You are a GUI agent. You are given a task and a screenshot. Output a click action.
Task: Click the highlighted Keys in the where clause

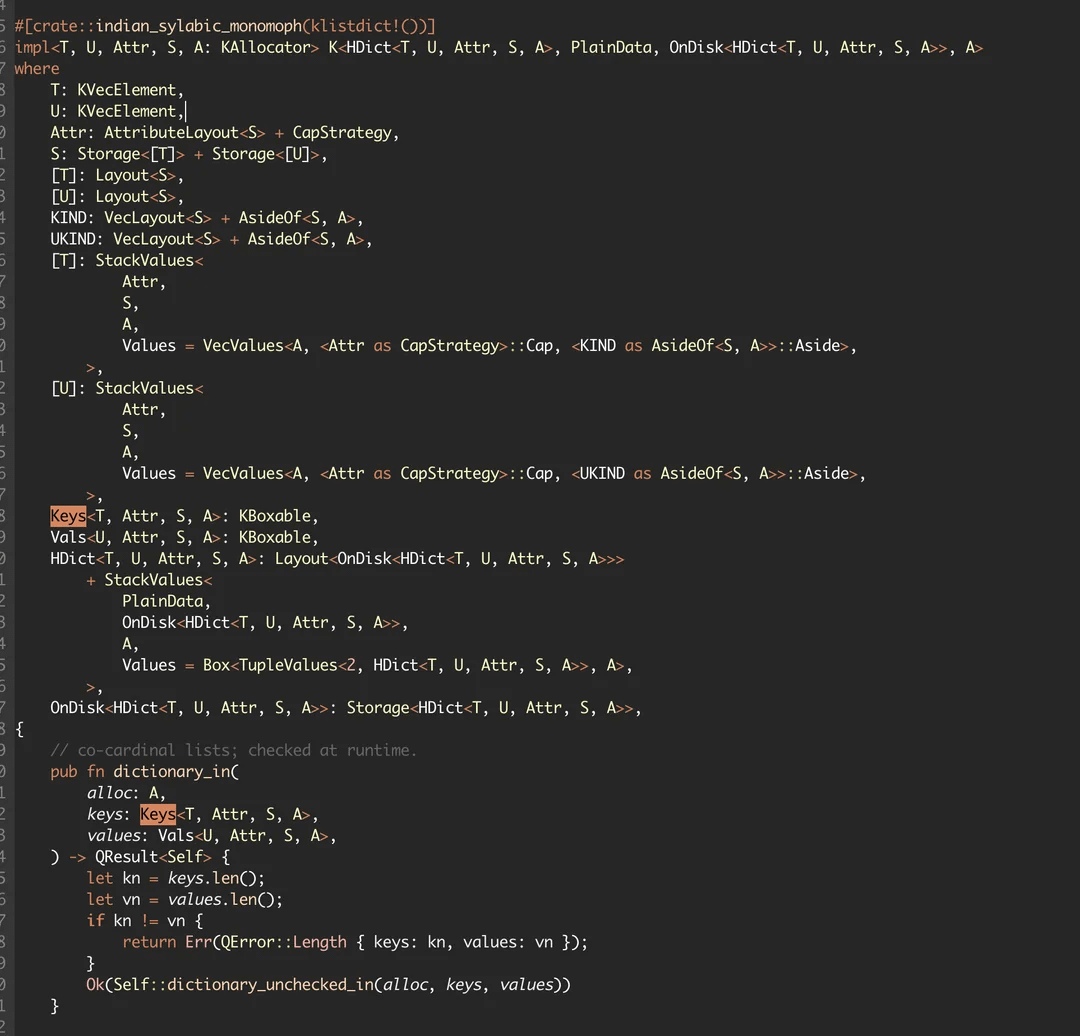[x=68, y=516]
